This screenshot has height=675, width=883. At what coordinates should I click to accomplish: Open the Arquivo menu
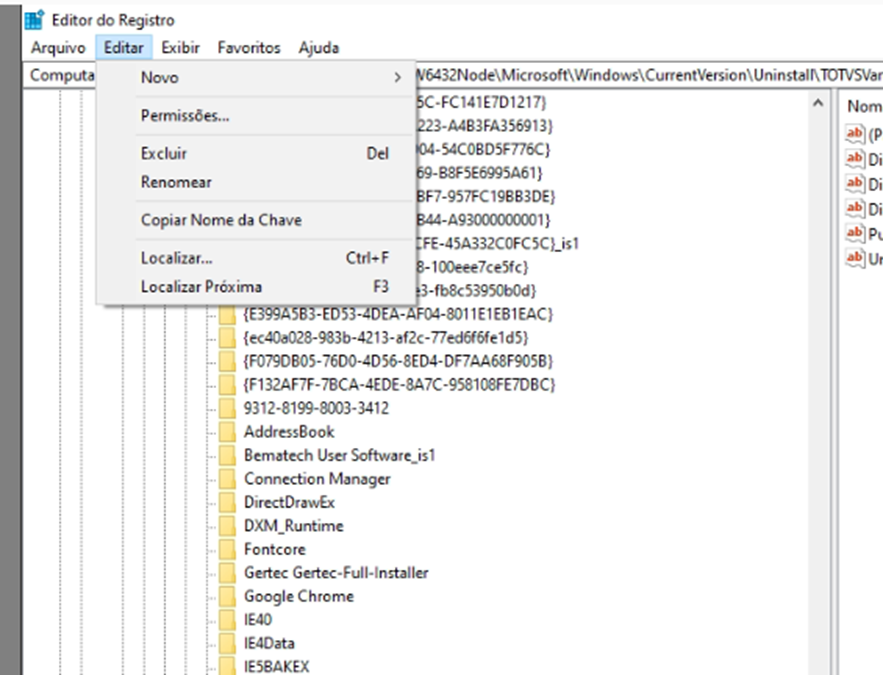(58, 48)
